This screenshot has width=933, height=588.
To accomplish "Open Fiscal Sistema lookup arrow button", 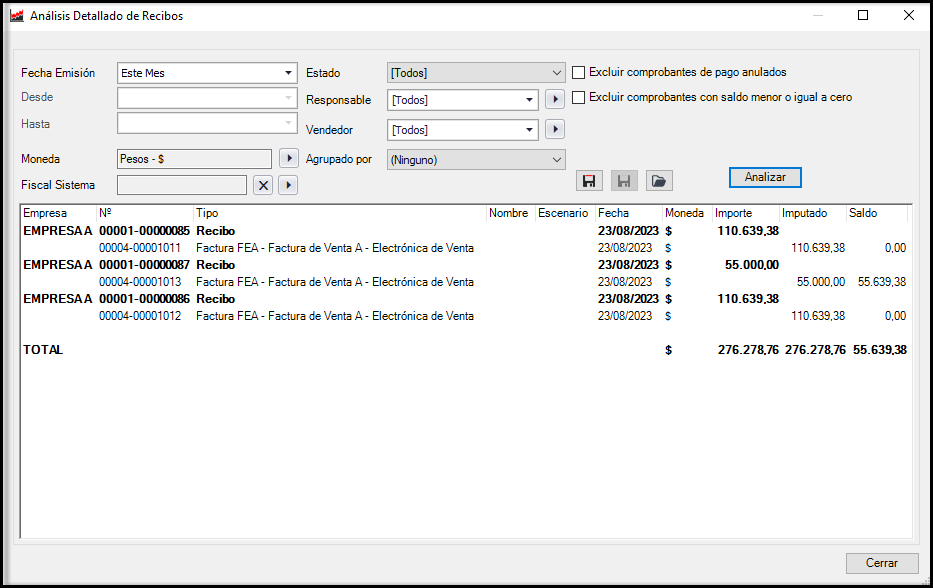I will (x=288, y=186).
